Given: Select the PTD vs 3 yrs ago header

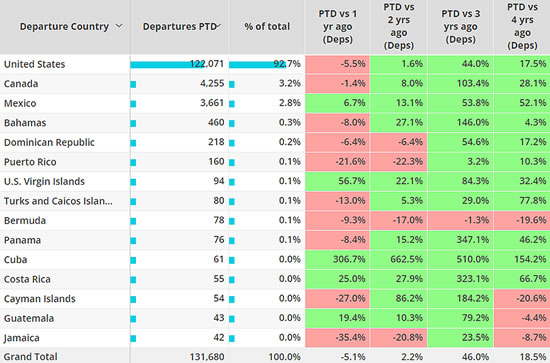Looking at the screenshot, I should [460, 27].
